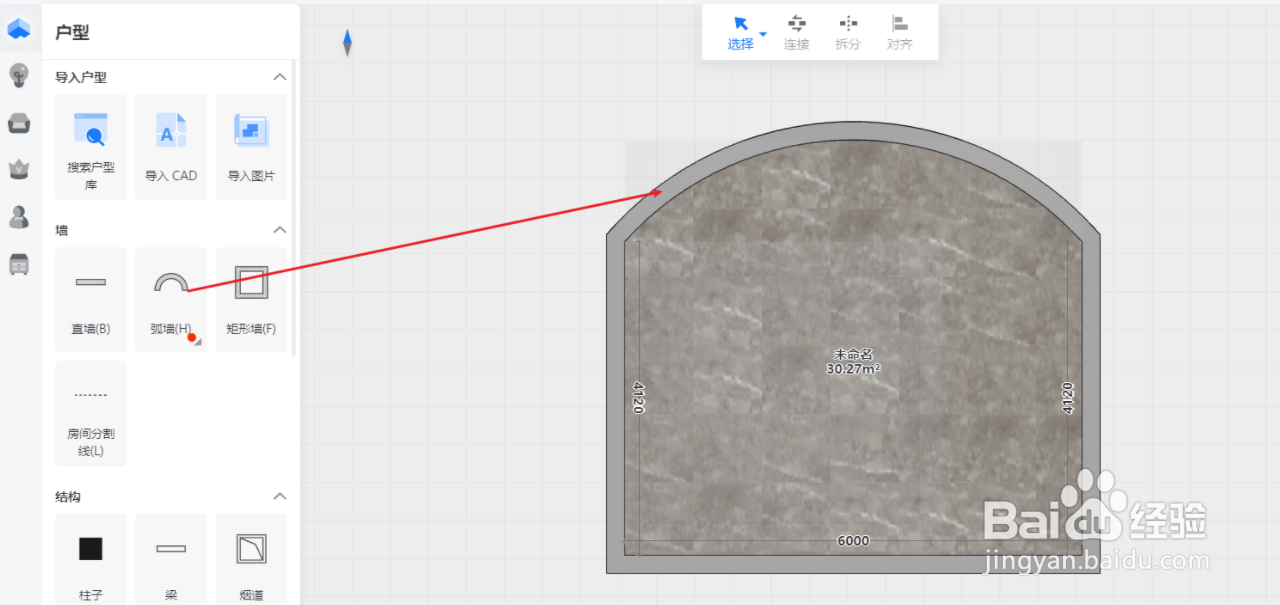Open the user profile sidebar icon
Image resolution: width=1280 pixels, height=605 pixels.
pos(19,216)
